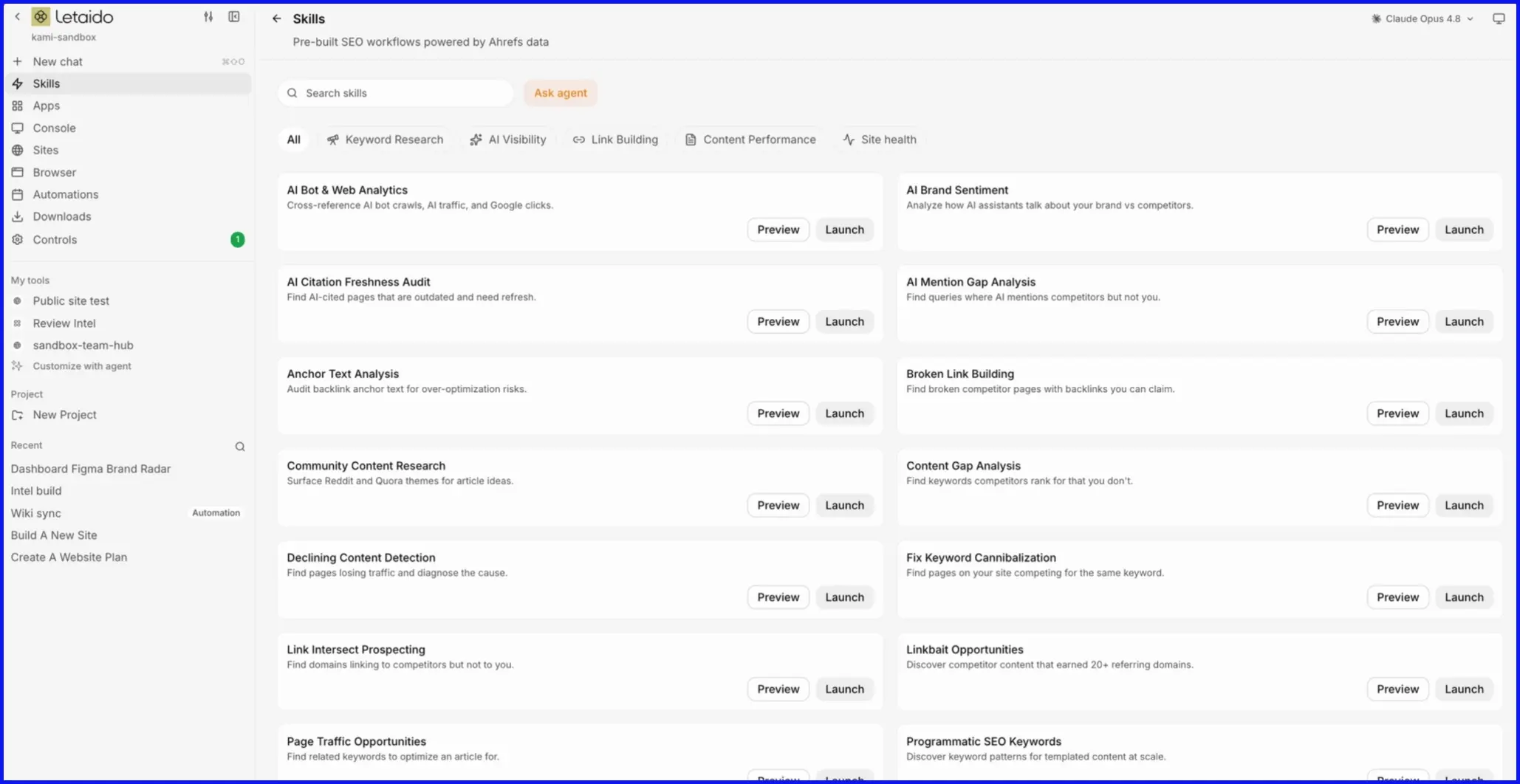Image resolution: width=1520 pixels, height=784 pixels.
Task: Click the monitor icon in top right
Action: 1499,18
